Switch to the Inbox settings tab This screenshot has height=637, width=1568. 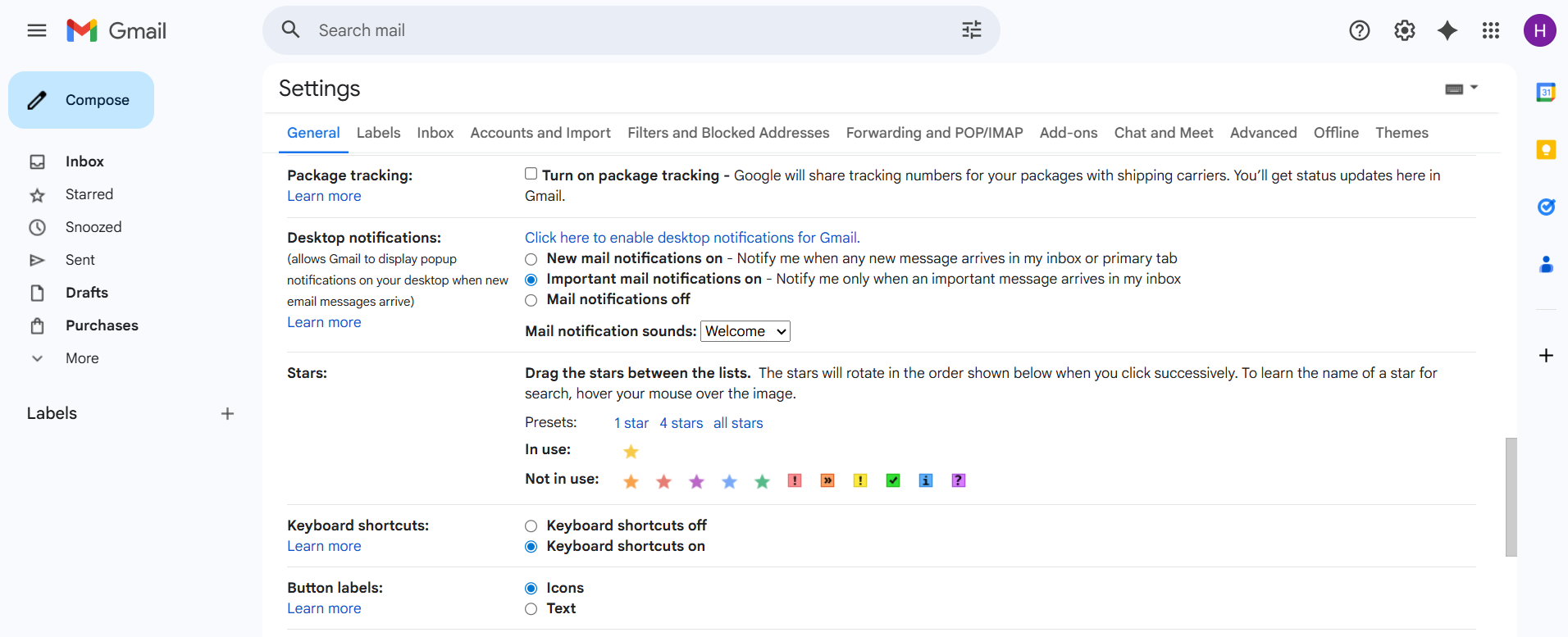pyautogui.click(x=435, y=133)
